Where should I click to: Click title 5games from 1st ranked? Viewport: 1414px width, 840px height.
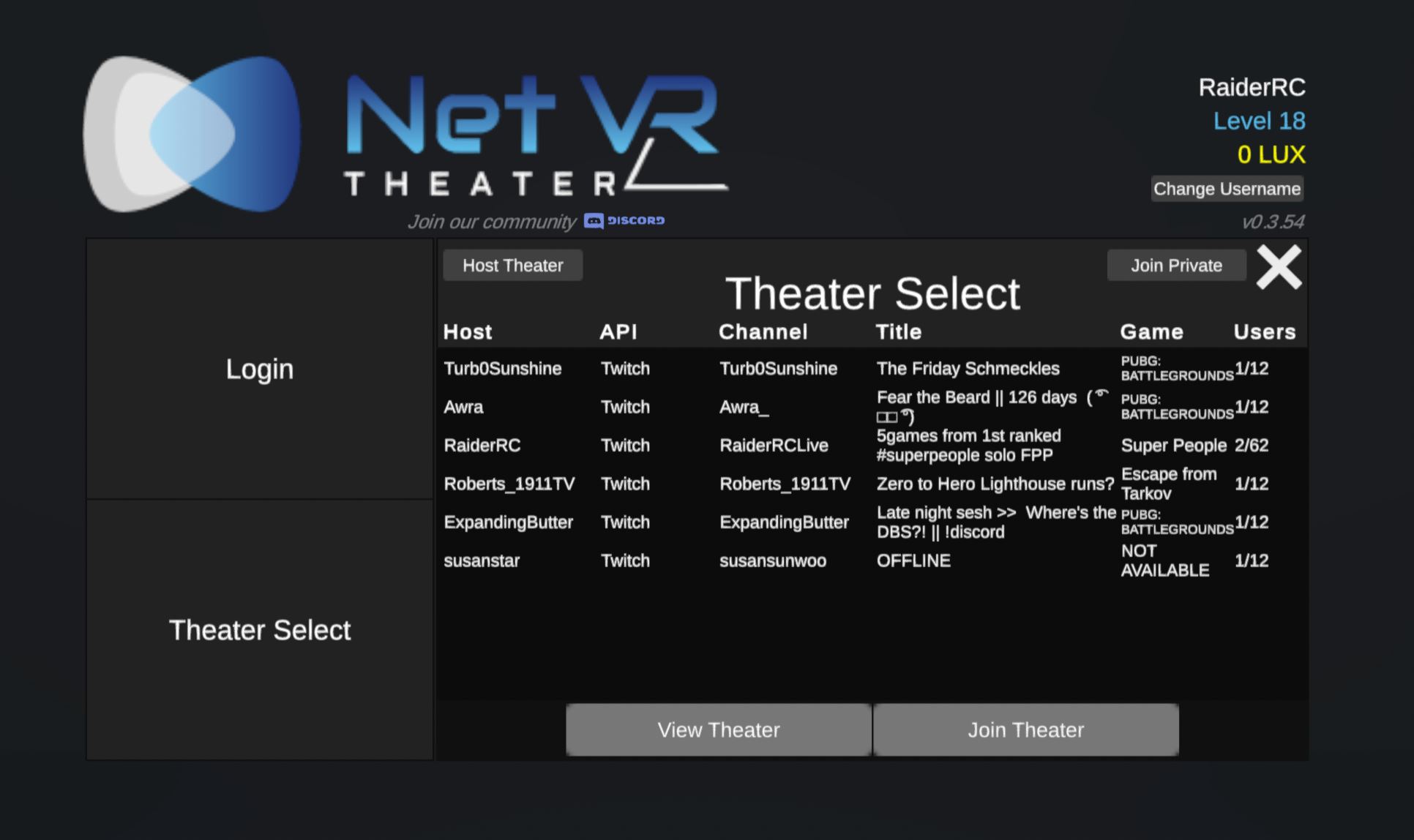(968, 445)
